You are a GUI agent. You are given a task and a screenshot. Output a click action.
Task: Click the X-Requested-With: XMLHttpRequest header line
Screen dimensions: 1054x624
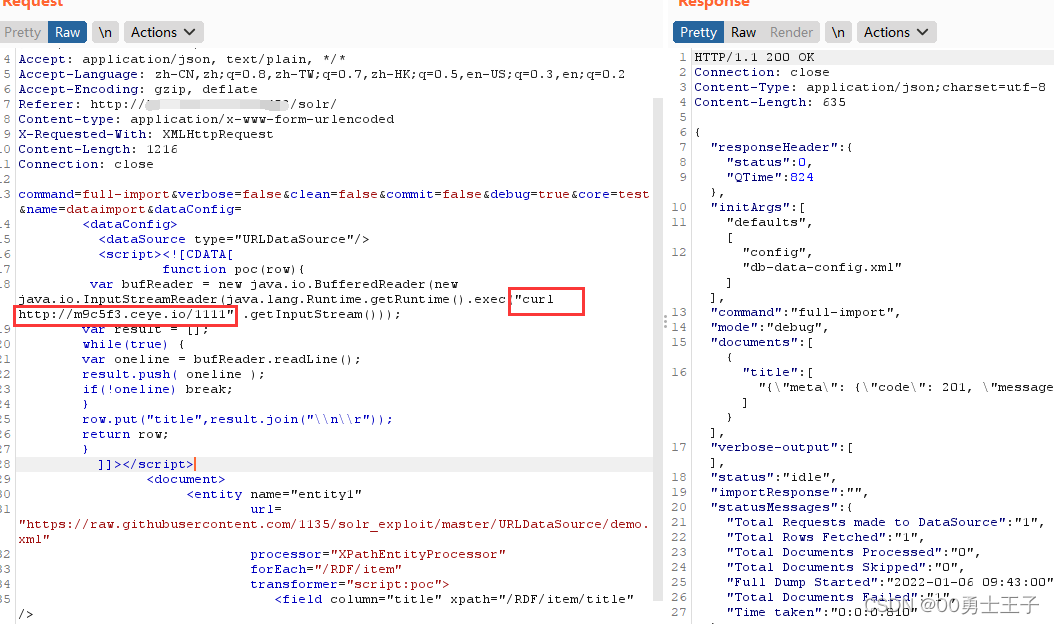[146, 134]
